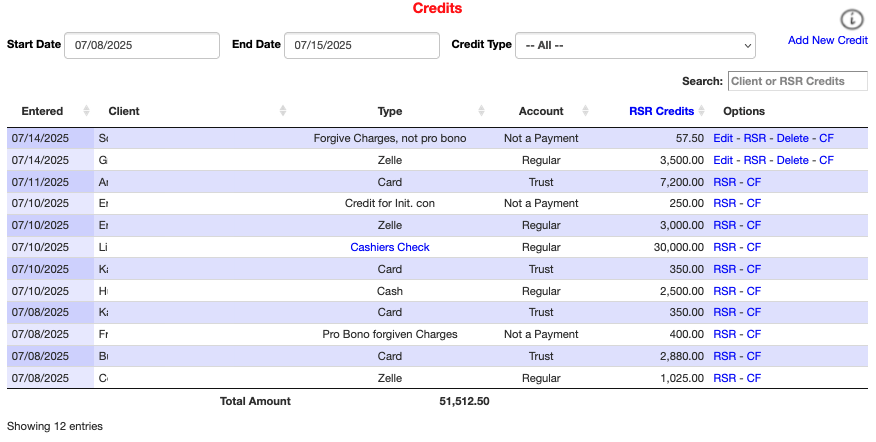
Task: Open CF for the 1,025.00 Zelle credit
Action: [x=754, y=378]
